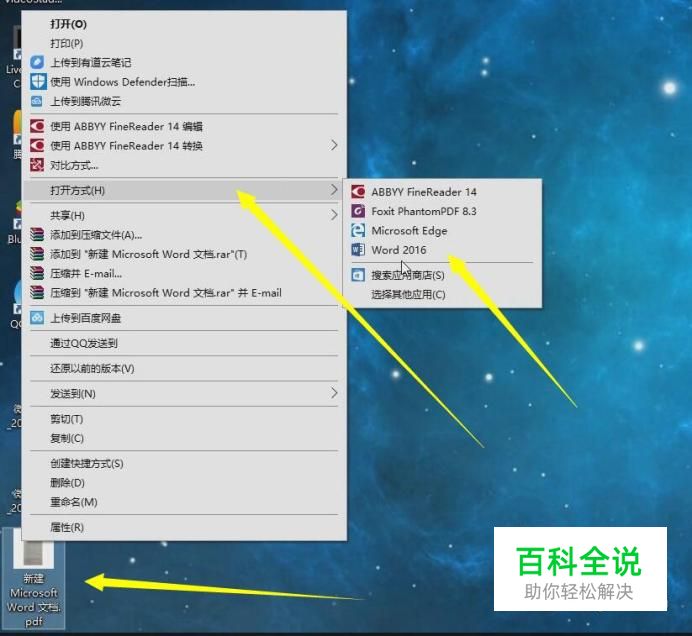Select 使用 ABBYY FineReader 14 转换
The height and width of the screenshot is (636, 692).
[184, 145]
